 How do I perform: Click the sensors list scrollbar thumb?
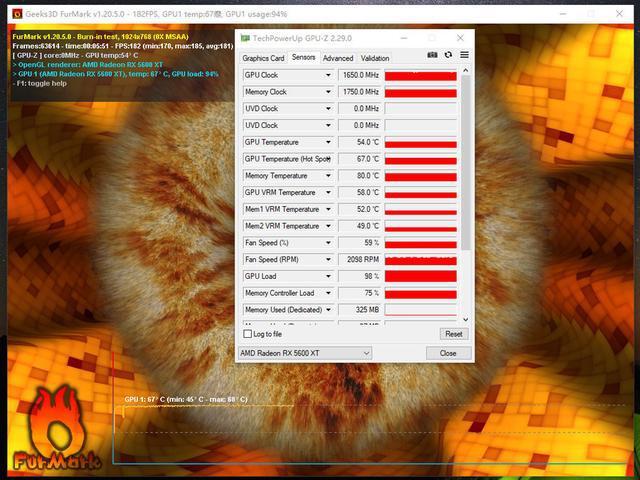(x=466, y=162)
